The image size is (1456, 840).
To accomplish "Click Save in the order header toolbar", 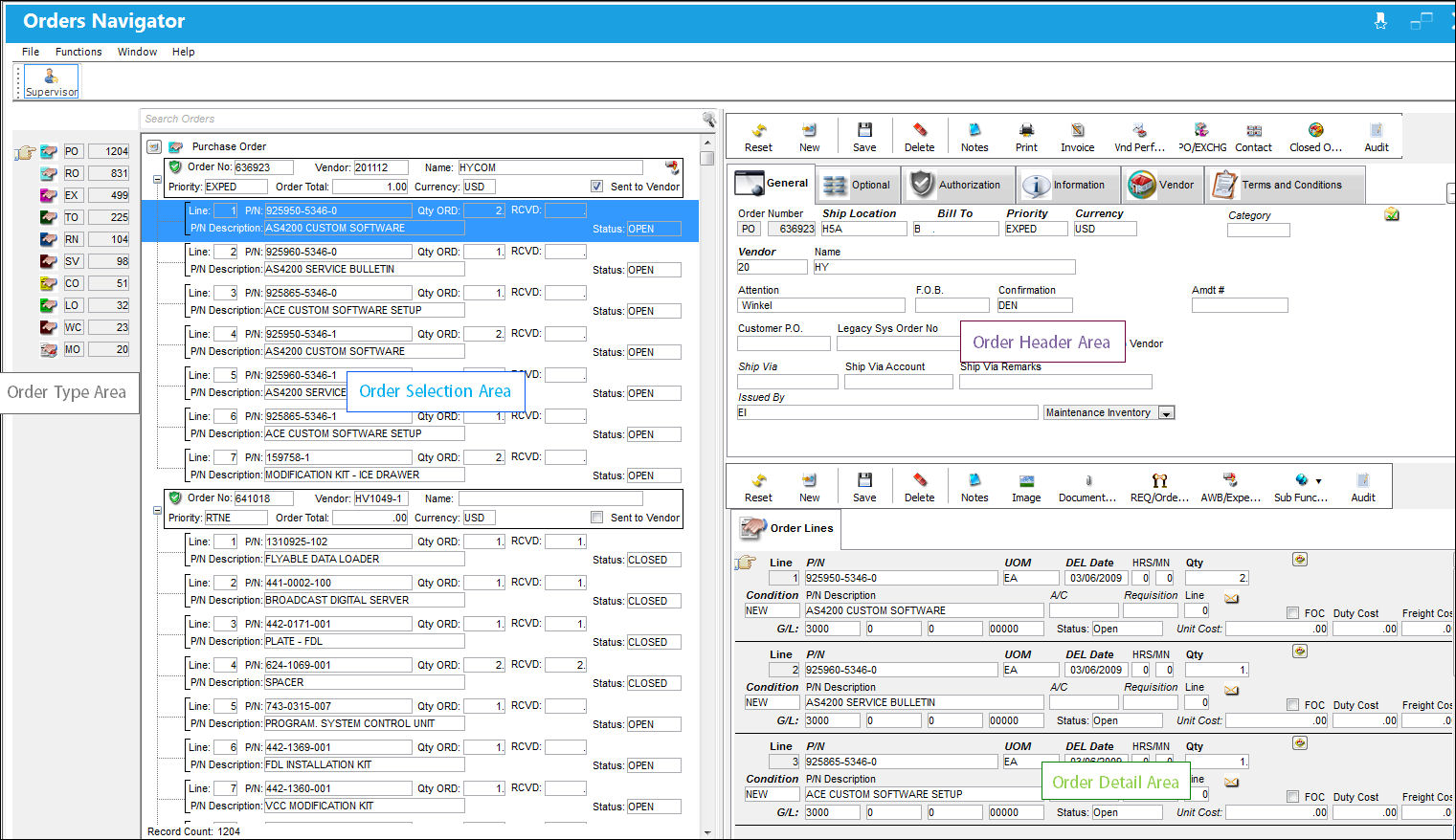I will tap(864, 137).
